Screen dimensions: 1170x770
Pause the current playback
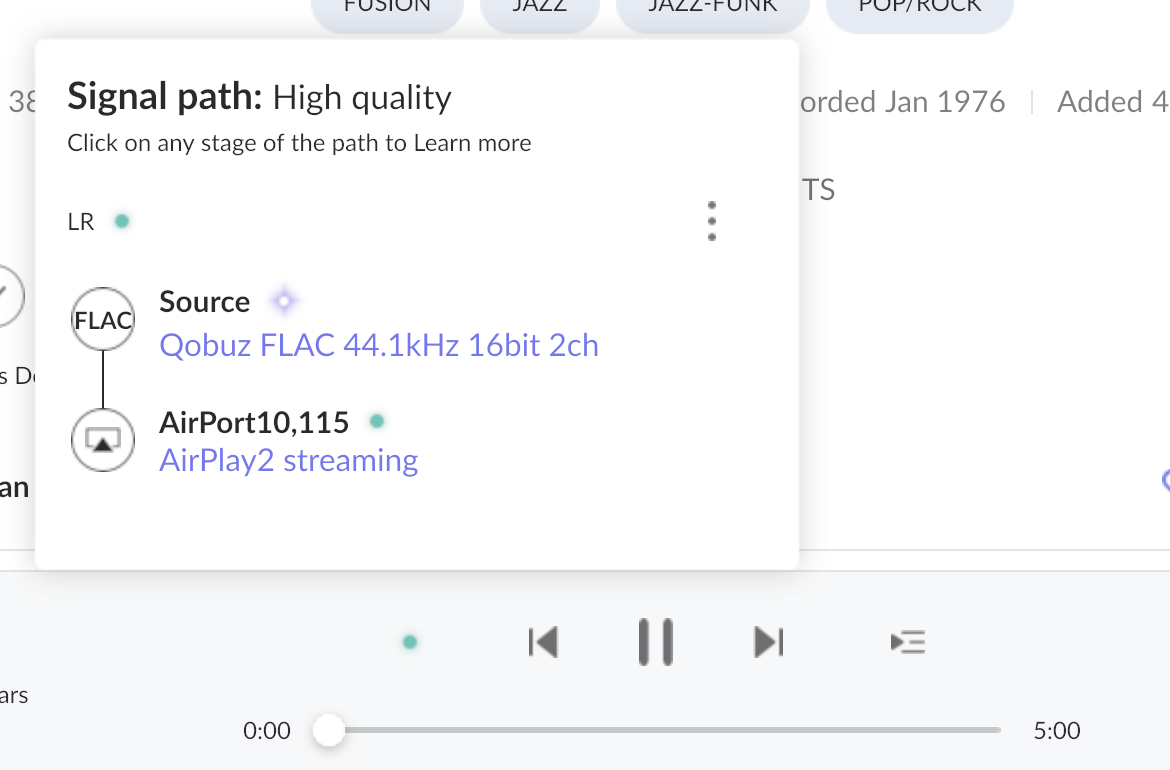655,642
